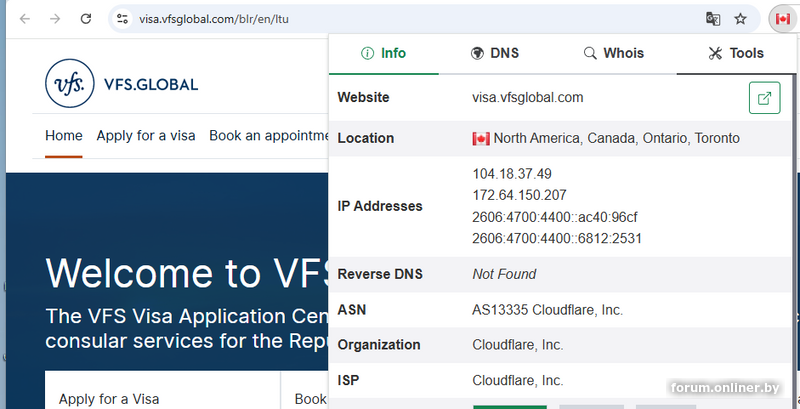Open the Home menu item
This screenshot has width=800, height=409.
coord(64,136)
